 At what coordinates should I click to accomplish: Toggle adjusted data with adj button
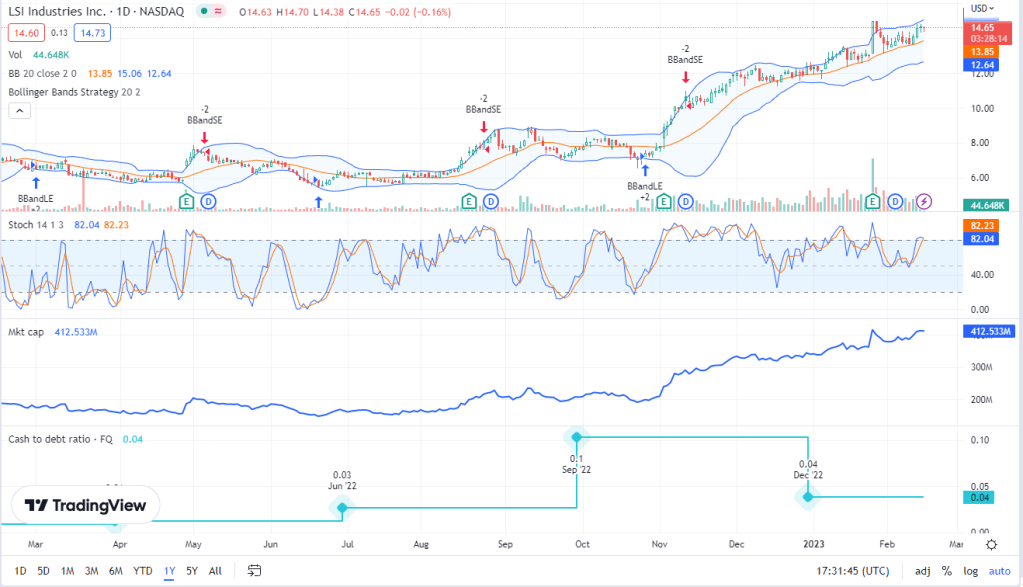pyautogui.click(x=922, y=571)
